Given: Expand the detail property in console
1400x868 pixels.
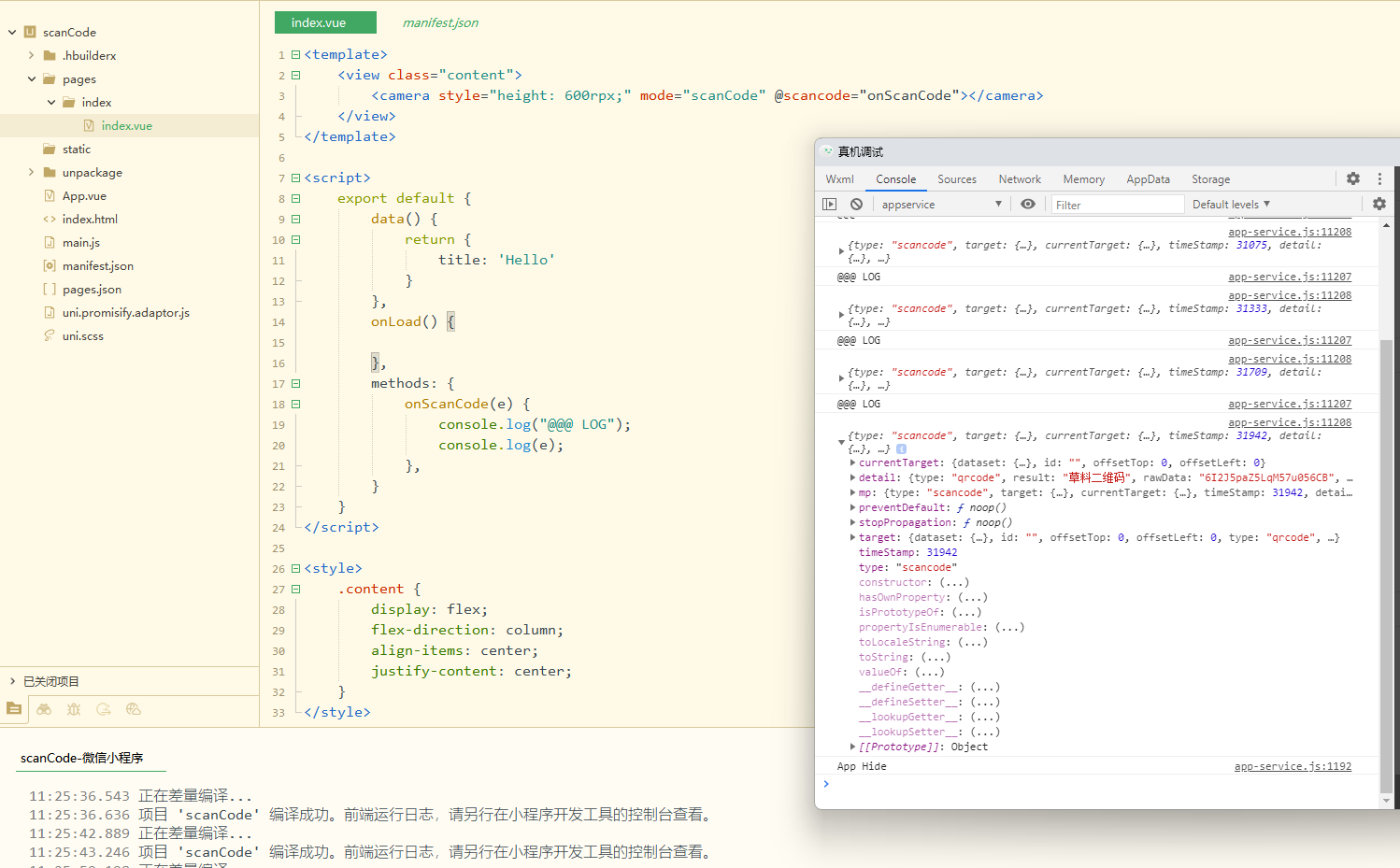Looking at the screenshot, I should pyautogui.click(x=852, y=477).
